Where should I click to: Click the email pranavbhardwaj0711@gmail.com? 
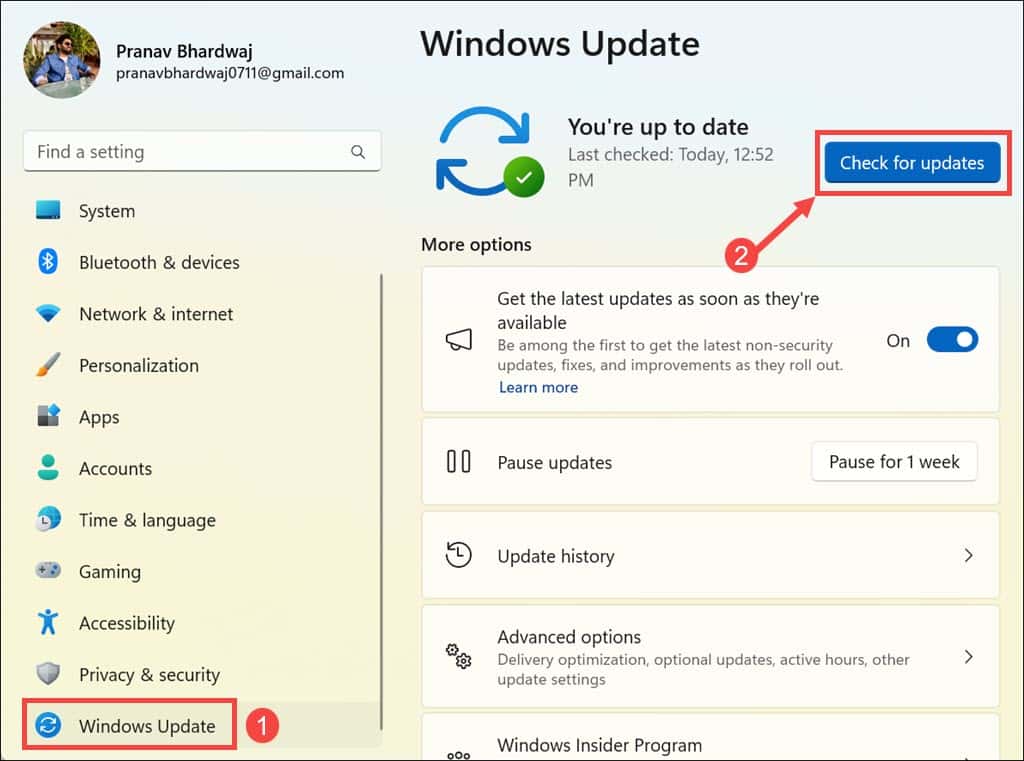(x=230, y=73)
